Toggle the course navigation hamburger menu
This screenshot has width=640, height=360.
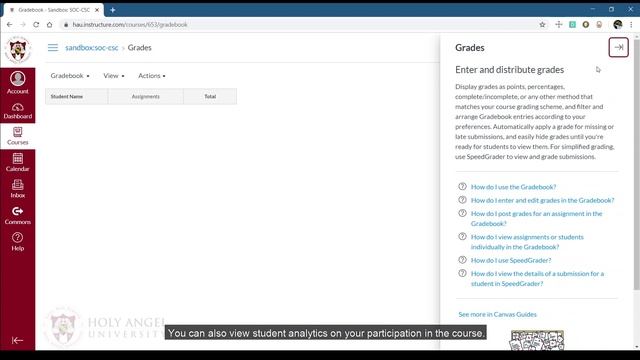click(53, 48)
